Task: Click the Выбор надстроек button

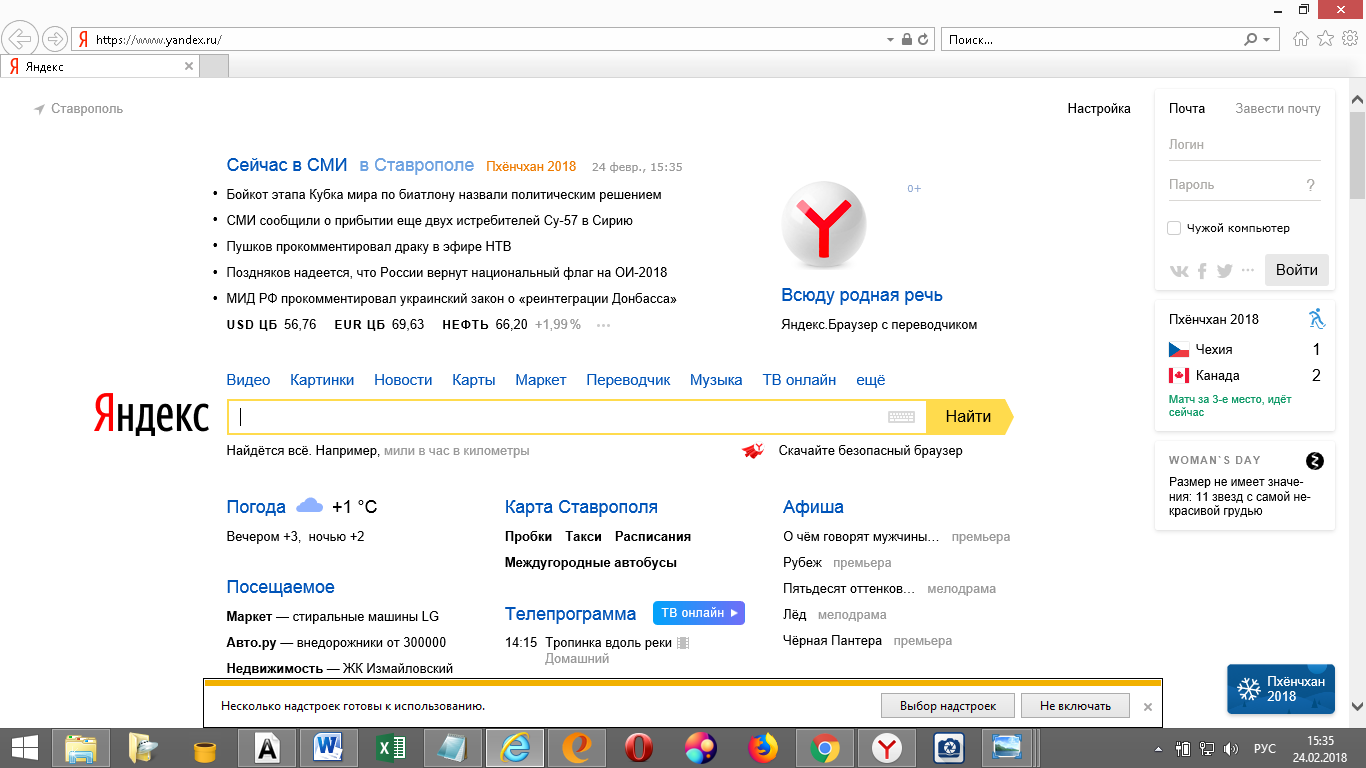Action: pyautogui.click(x=948, y=705)
